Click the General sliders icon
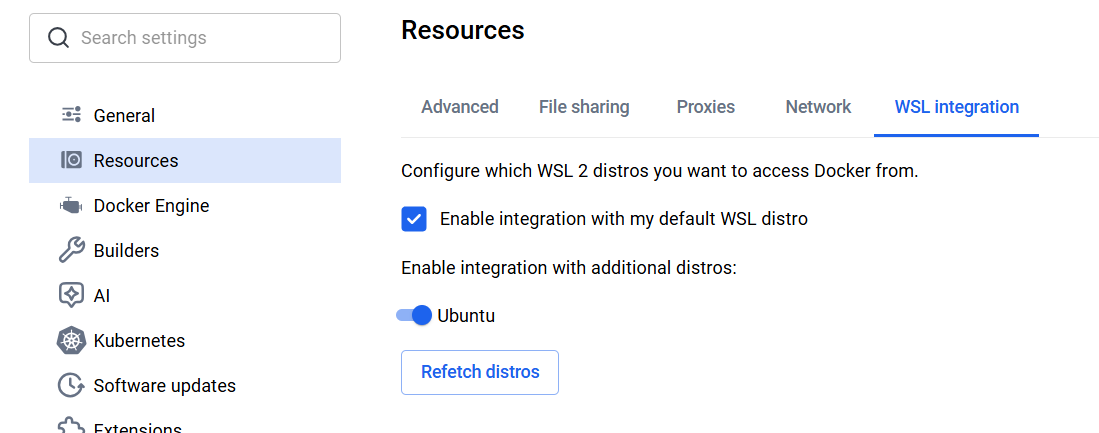This screenshot has width=1099, height=433. click(x=71, y=115)
